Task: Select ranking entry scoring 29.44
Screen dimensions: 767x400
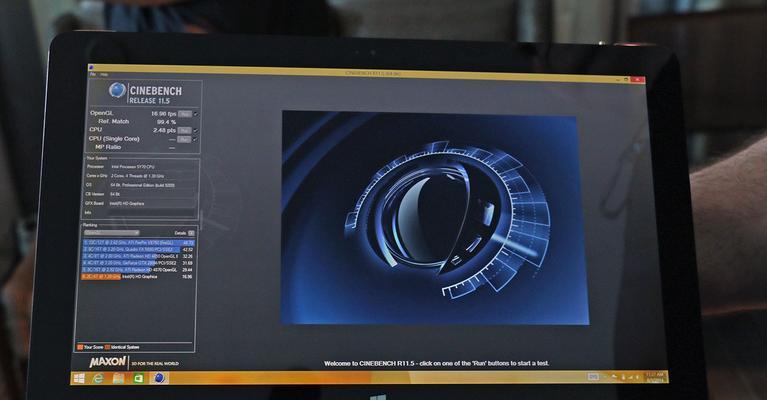Action: [x=137, y=269]
